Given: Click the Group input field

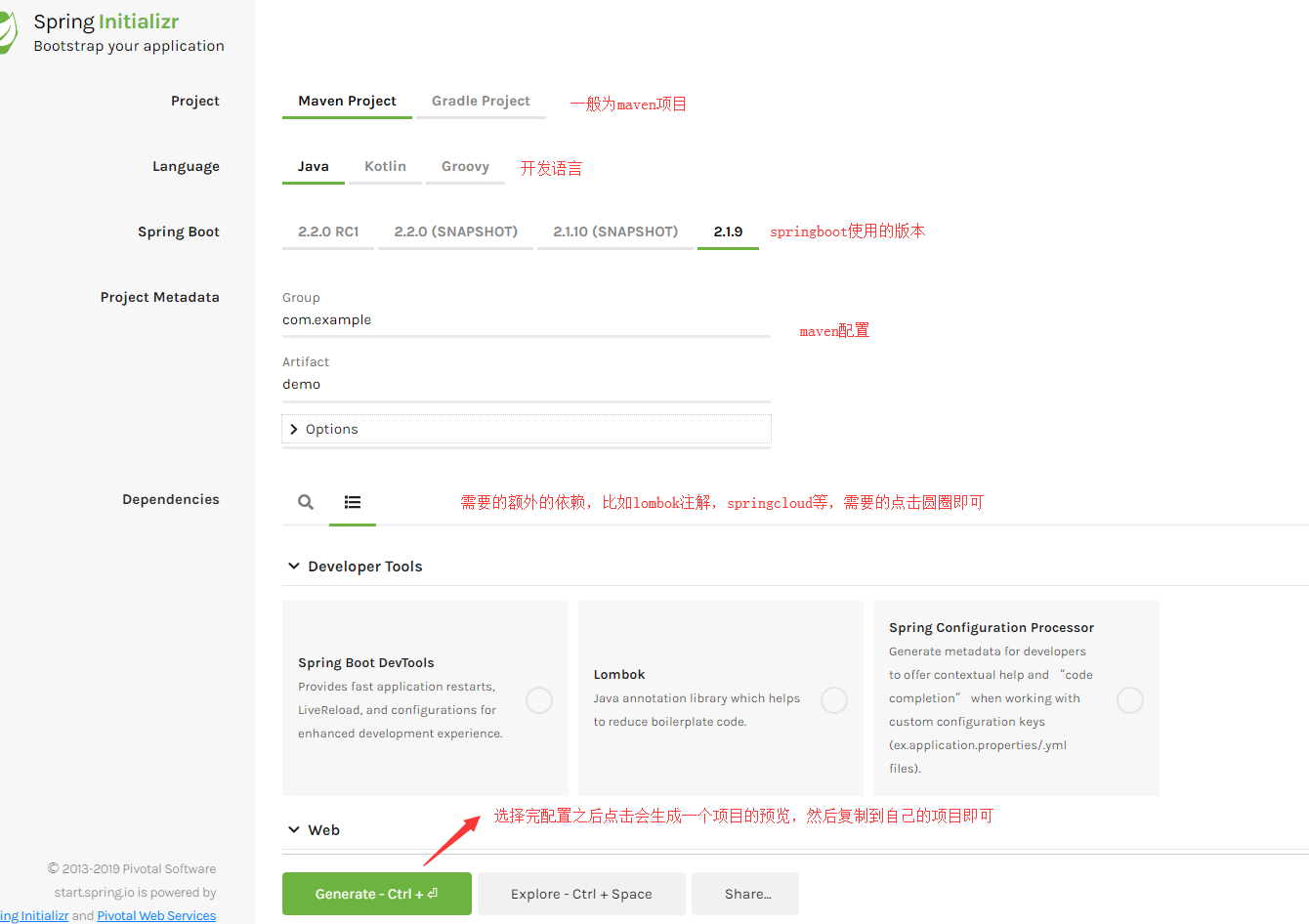Looking at the screenshot, I should [x=527, y=320].
